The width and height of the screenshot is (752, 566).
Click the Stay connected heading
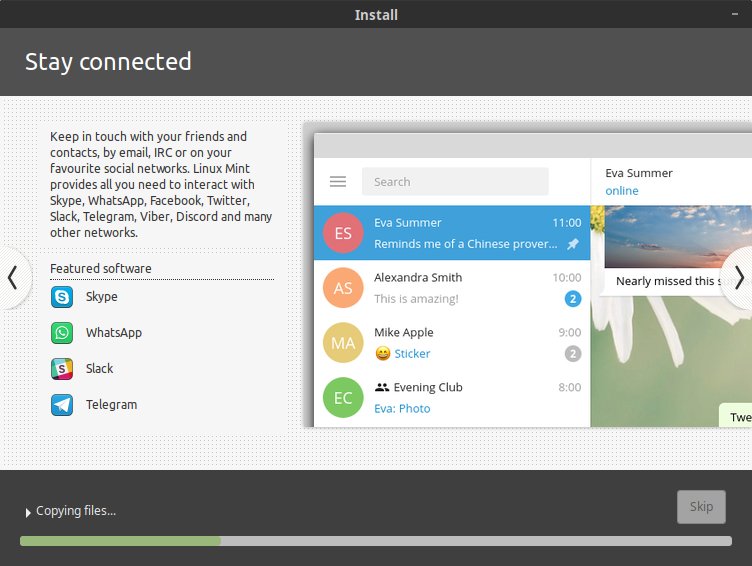(x=108, y=61)
